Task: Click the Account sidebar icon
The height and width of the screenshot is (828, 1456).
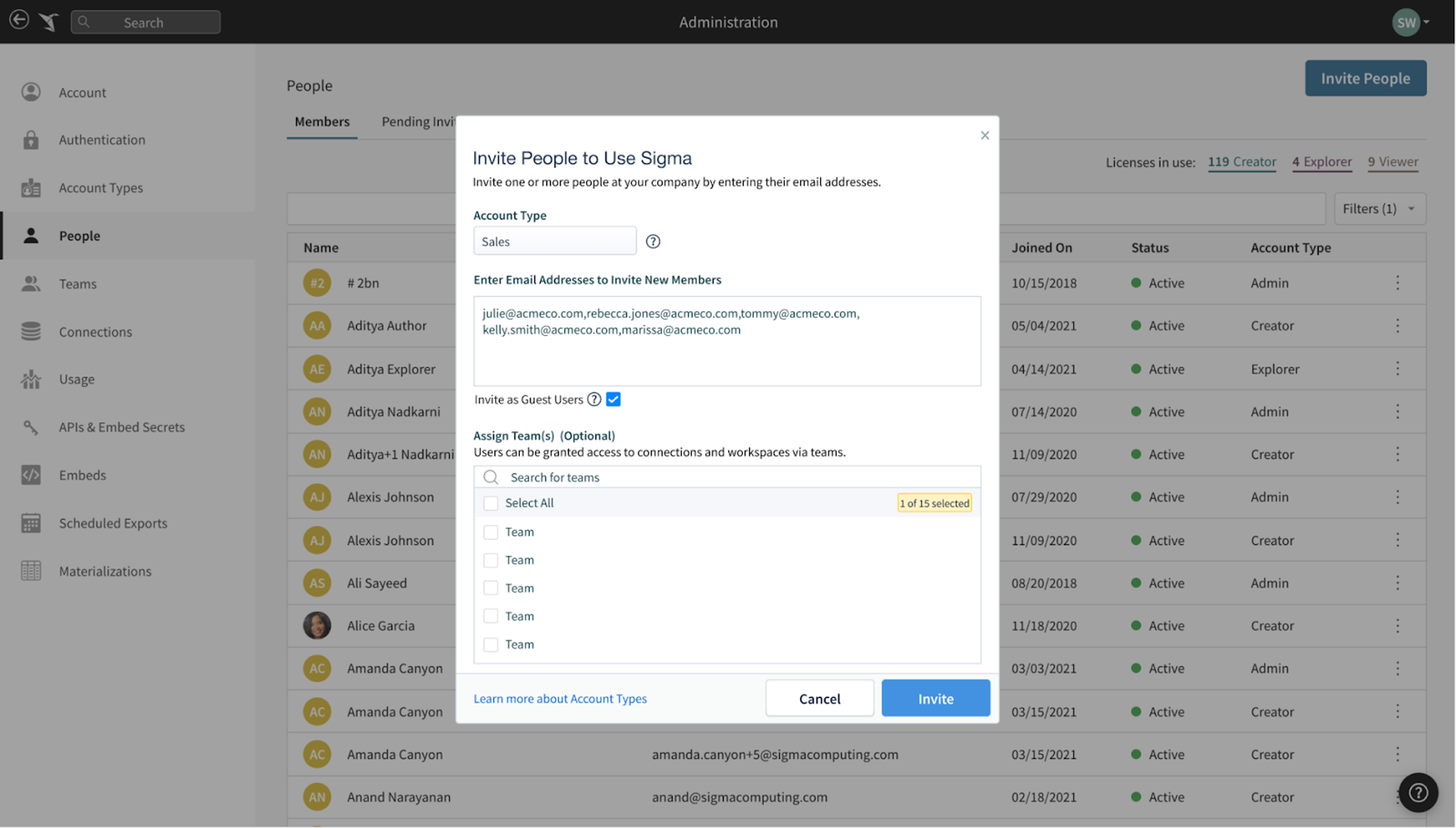Action: pyautogui.click(x=31, y=92)
